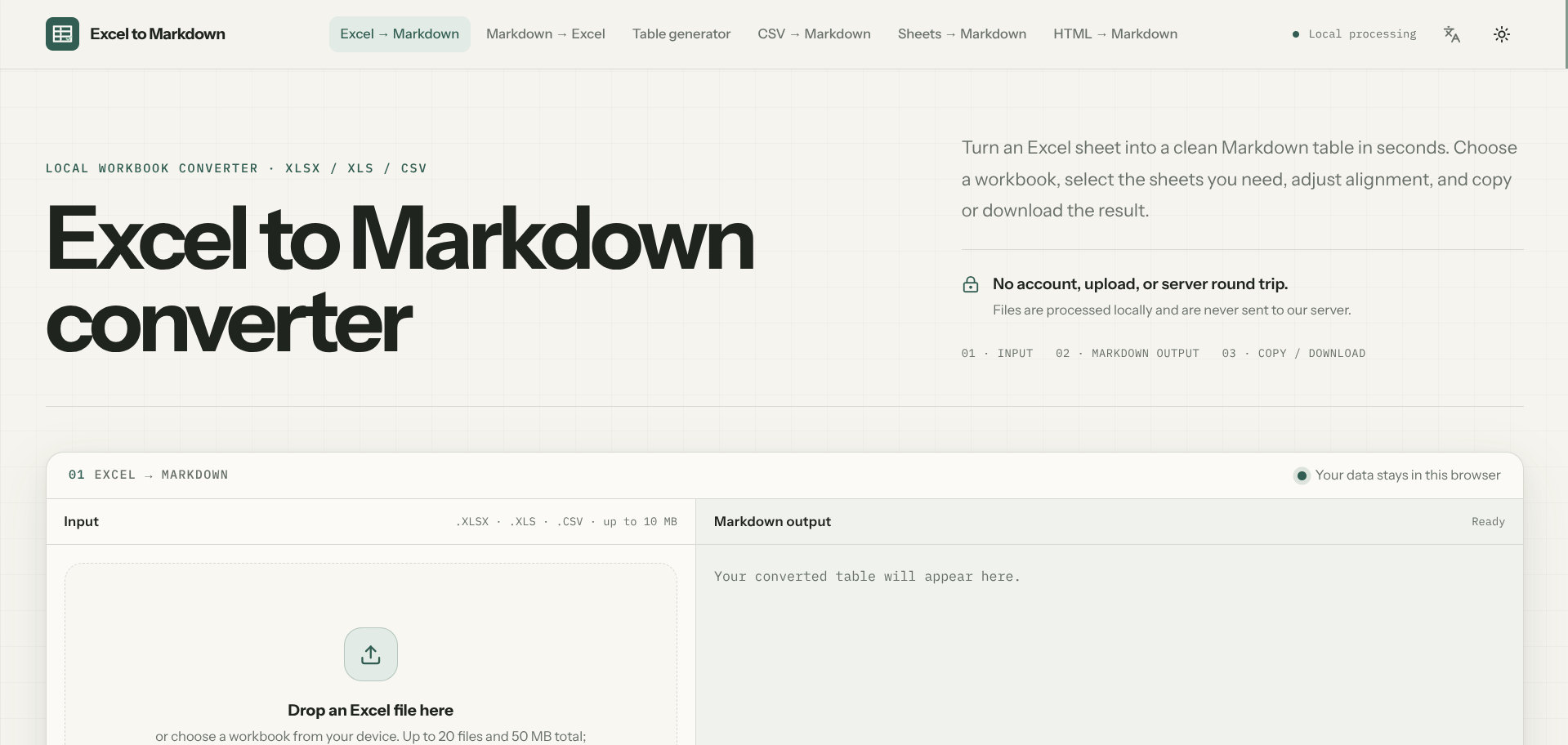This screenshot has width=1568, height=745.
Task: Click the No account, upload, or server heading
Action: tap(1140, 284)
